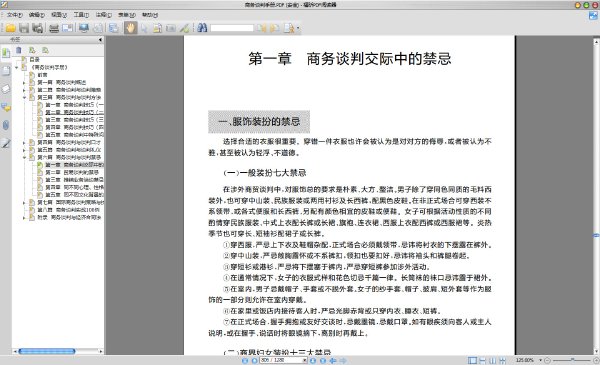600x365 pixels.
Task: Select the 目录 bookmark
Action: coord(34,60)
